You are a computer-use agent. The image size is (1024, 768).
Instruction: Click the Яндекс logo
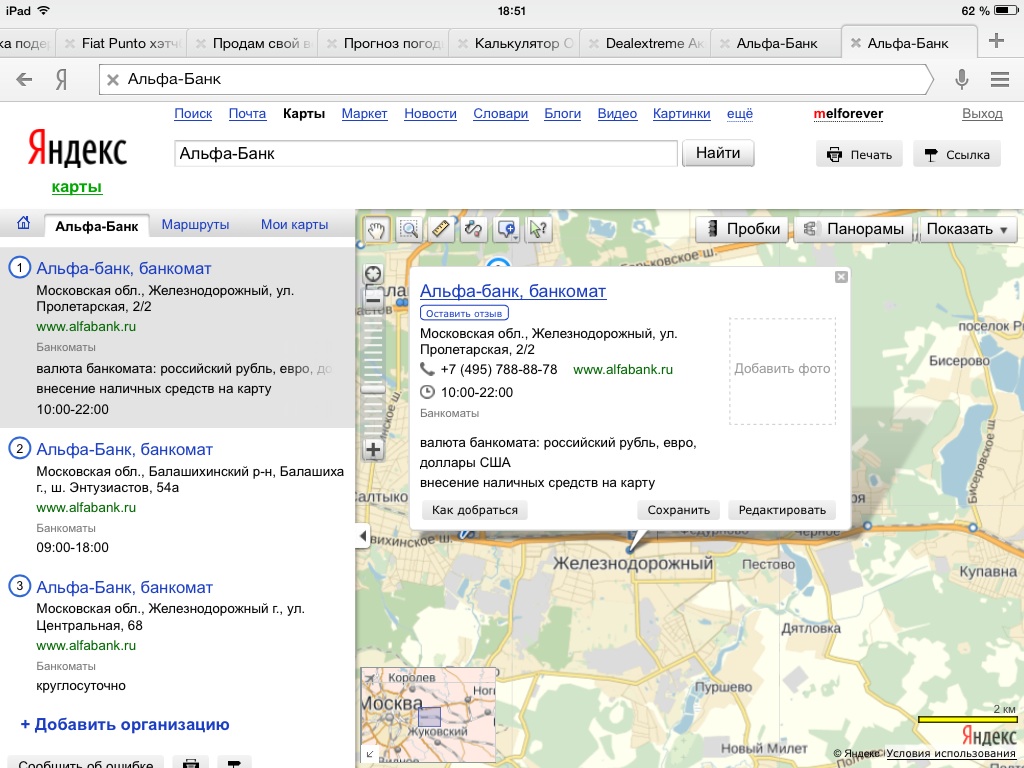pyautogui.click(x=77, y=148)
